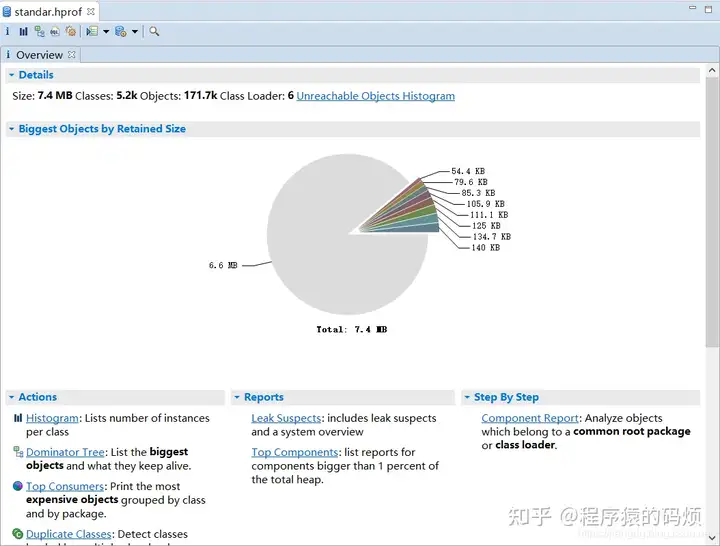Open the dropdown arrow next to reports icon

(x=106, y=32)
